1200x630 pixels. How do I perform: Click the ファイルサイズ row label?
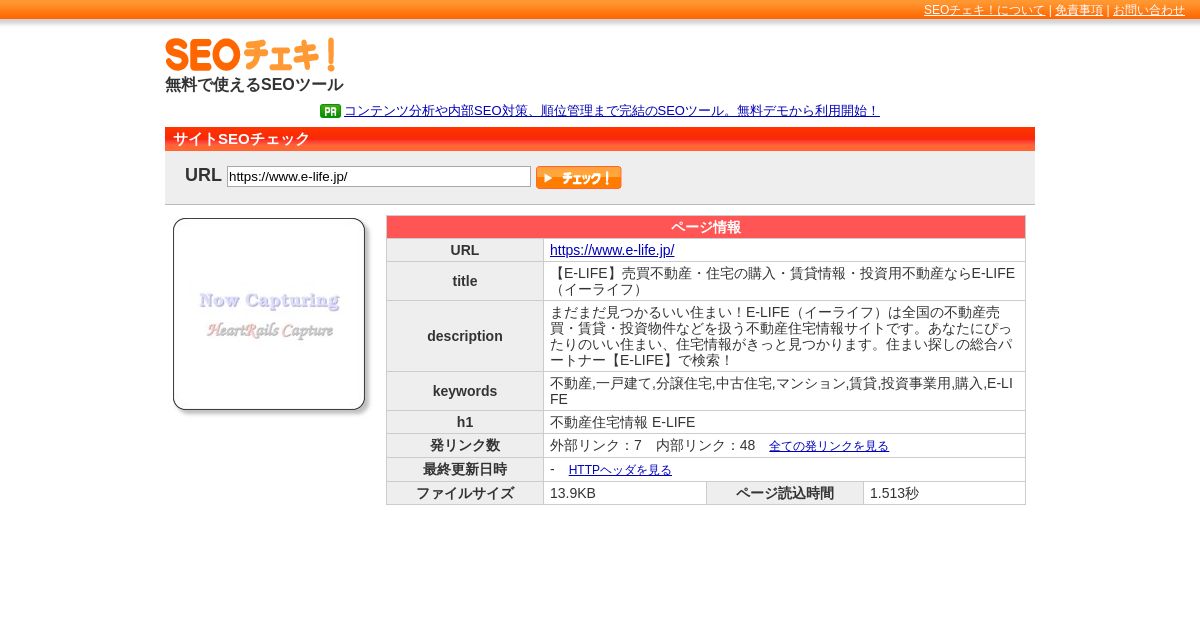click(x=465, y=493)
